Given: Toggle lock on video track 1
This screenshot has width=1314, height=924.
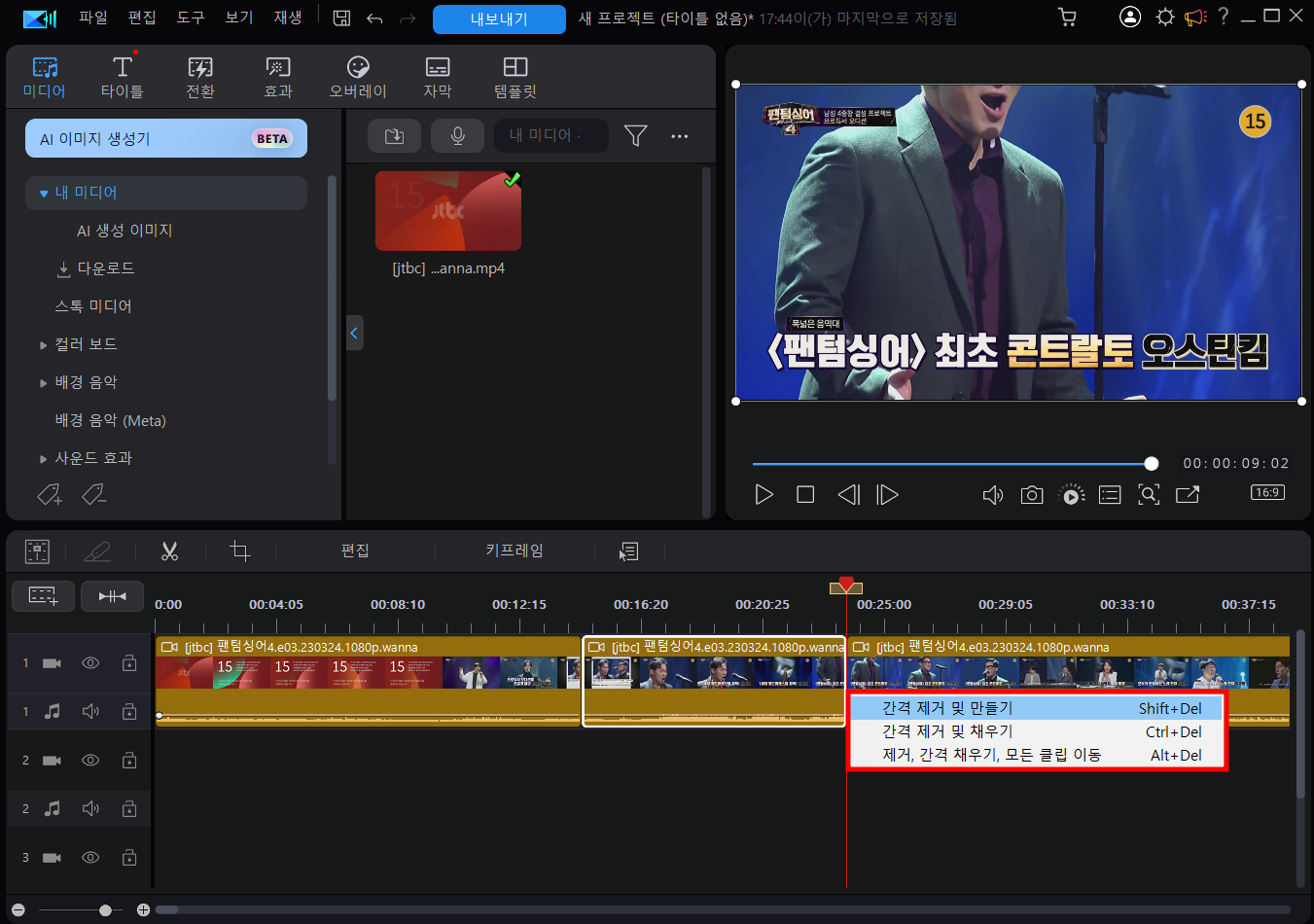Looking at the screenshot, I should click(129, 662).
